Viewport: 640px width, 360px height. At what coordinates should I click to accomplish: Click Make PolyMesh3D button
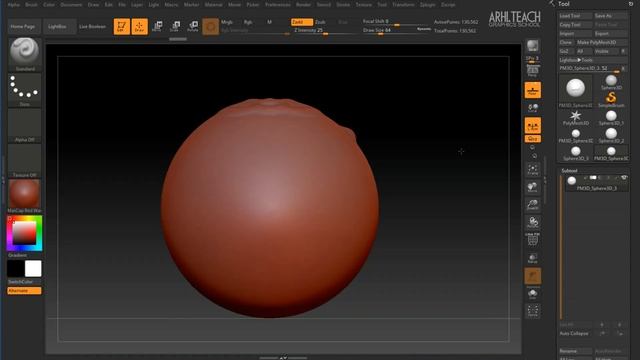click(602, 42)
